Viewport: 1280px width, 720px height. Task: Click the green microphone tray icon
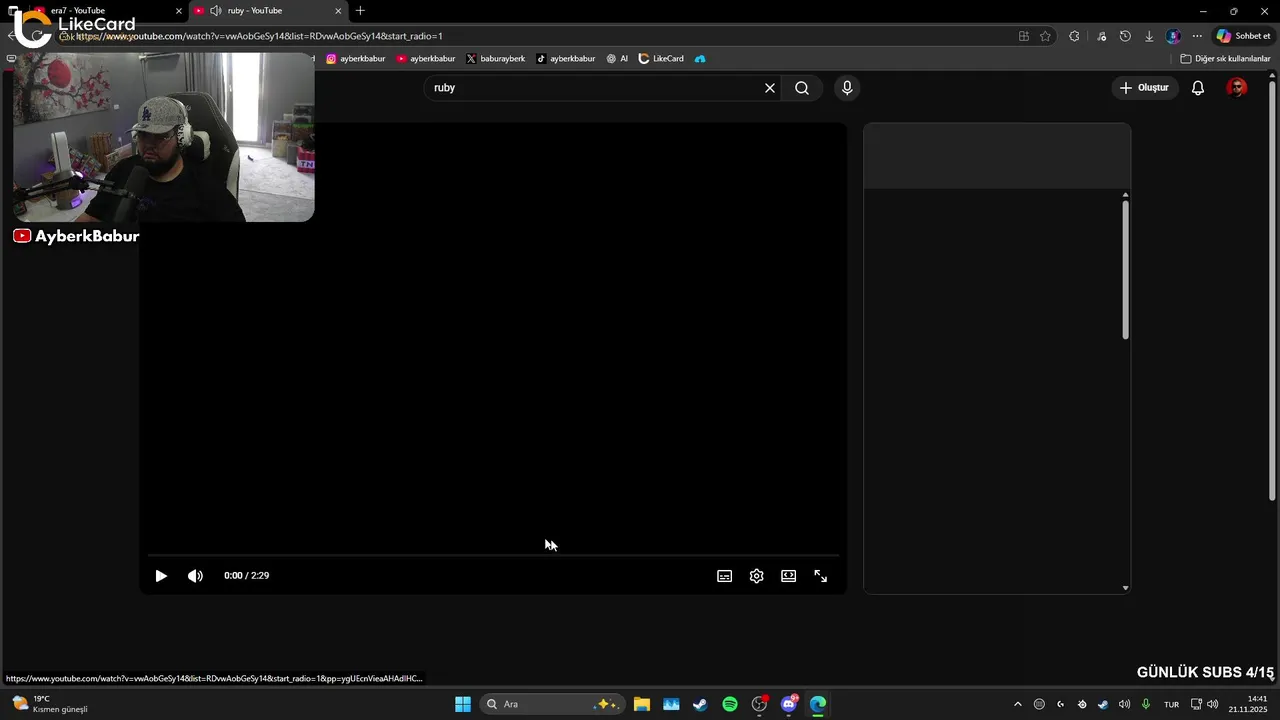coord(1146,704)
